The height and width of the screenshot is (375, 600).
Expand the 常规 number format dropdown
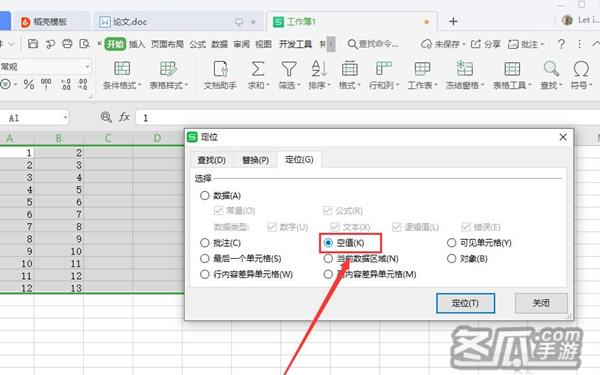[x=87, y=67]
